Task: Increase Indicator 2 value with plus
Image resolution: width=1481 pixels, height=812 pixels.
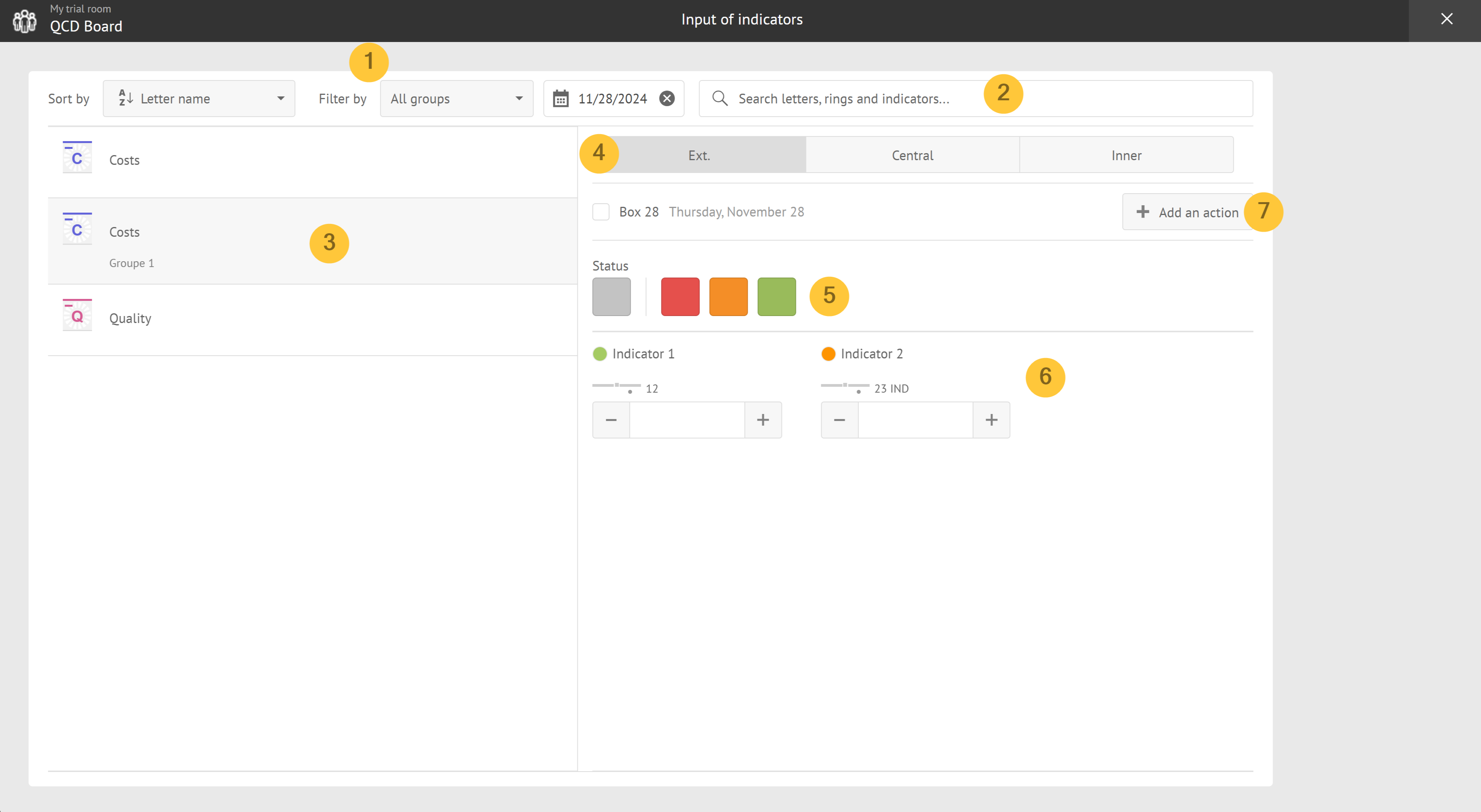Action: click(x=992, y=420)
